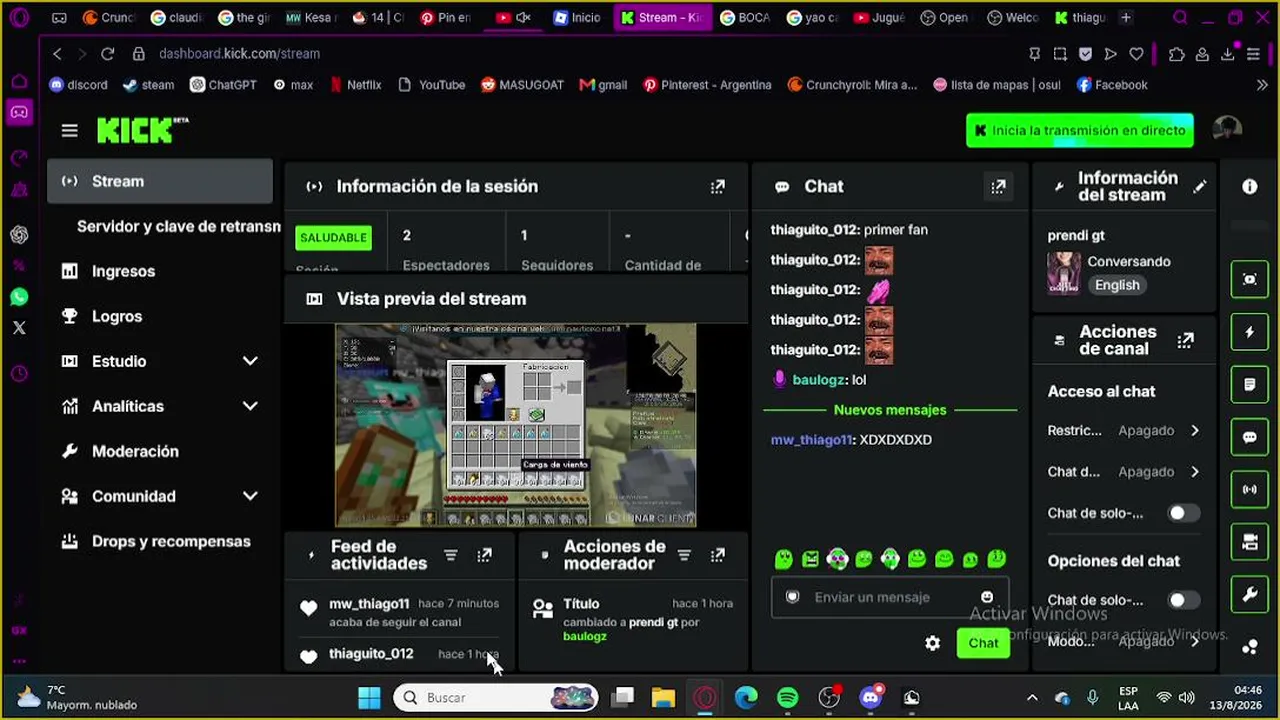Open the info icon in right strip
Image resolution: width=1280 pixels, height=720 pixels.
pos(1249,187)
